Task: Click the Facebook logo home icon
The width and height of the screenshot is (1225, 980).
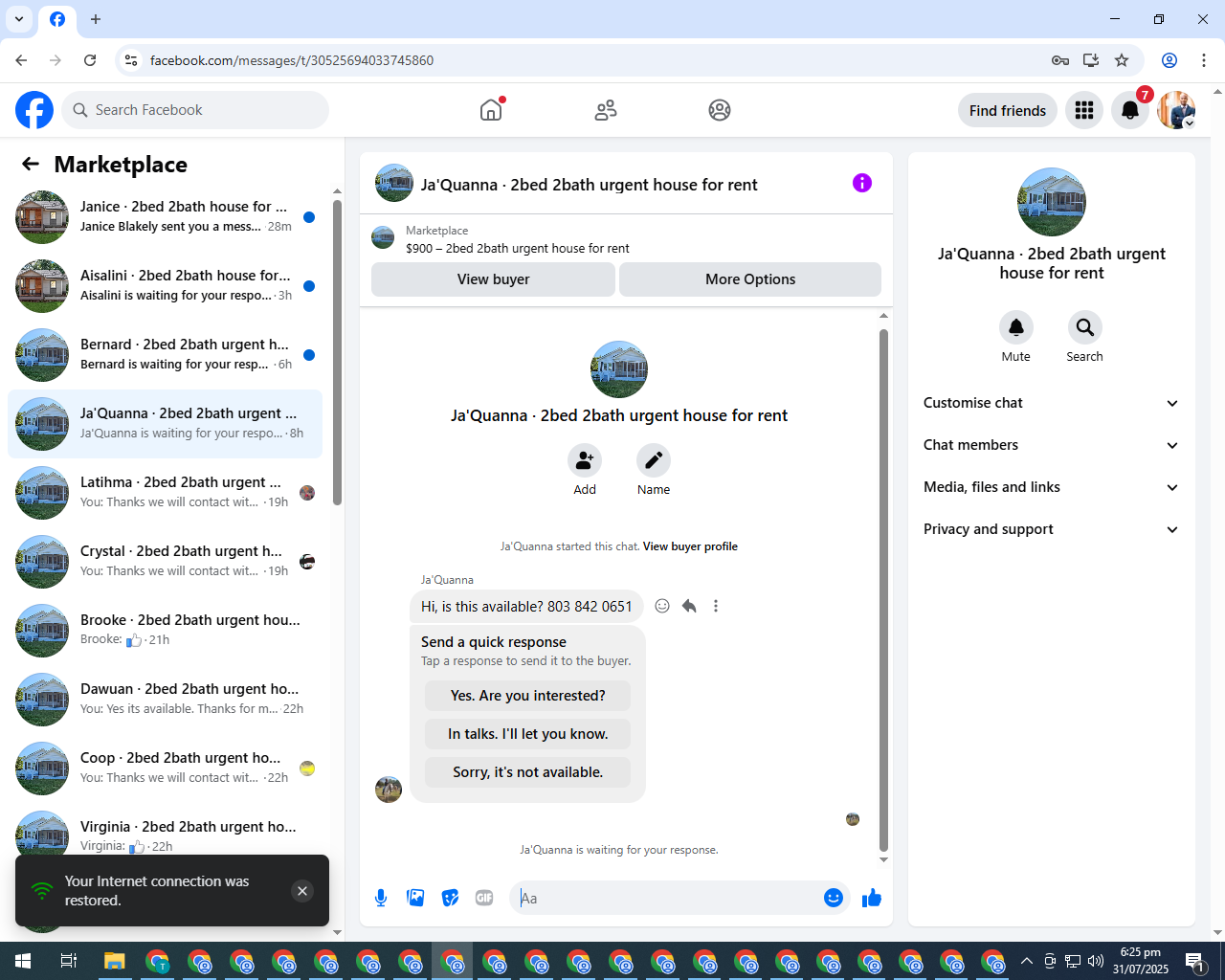Action: (x=34, y=110)
